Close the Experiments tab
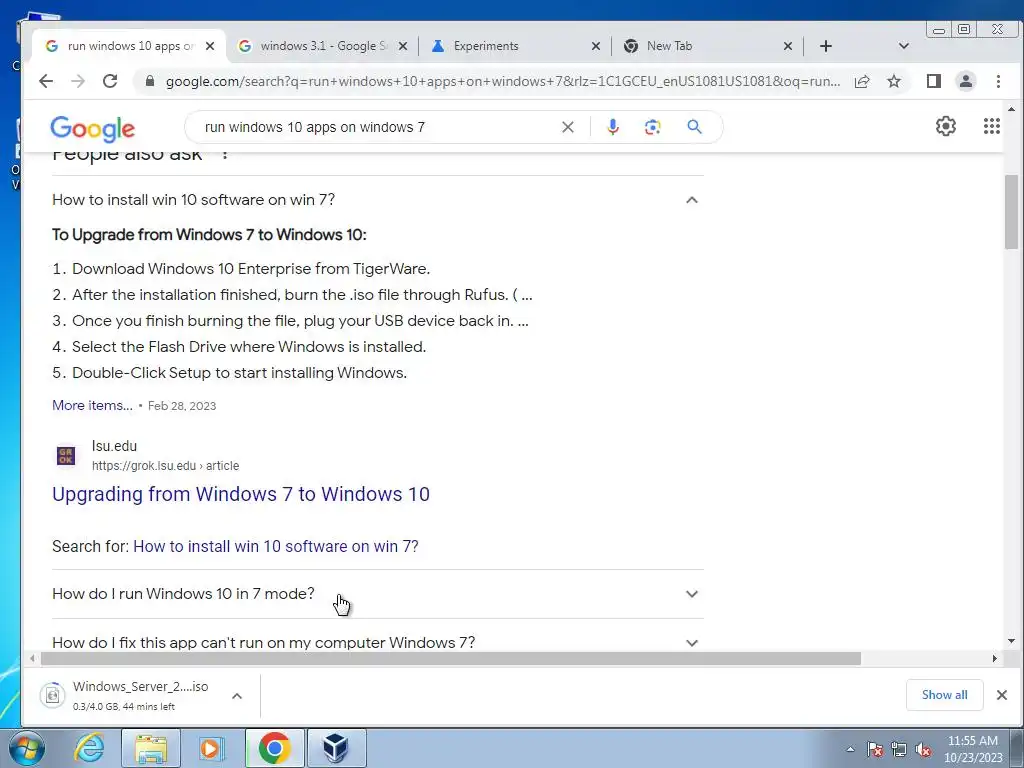 pyautogui.click(x=595, y=46)
